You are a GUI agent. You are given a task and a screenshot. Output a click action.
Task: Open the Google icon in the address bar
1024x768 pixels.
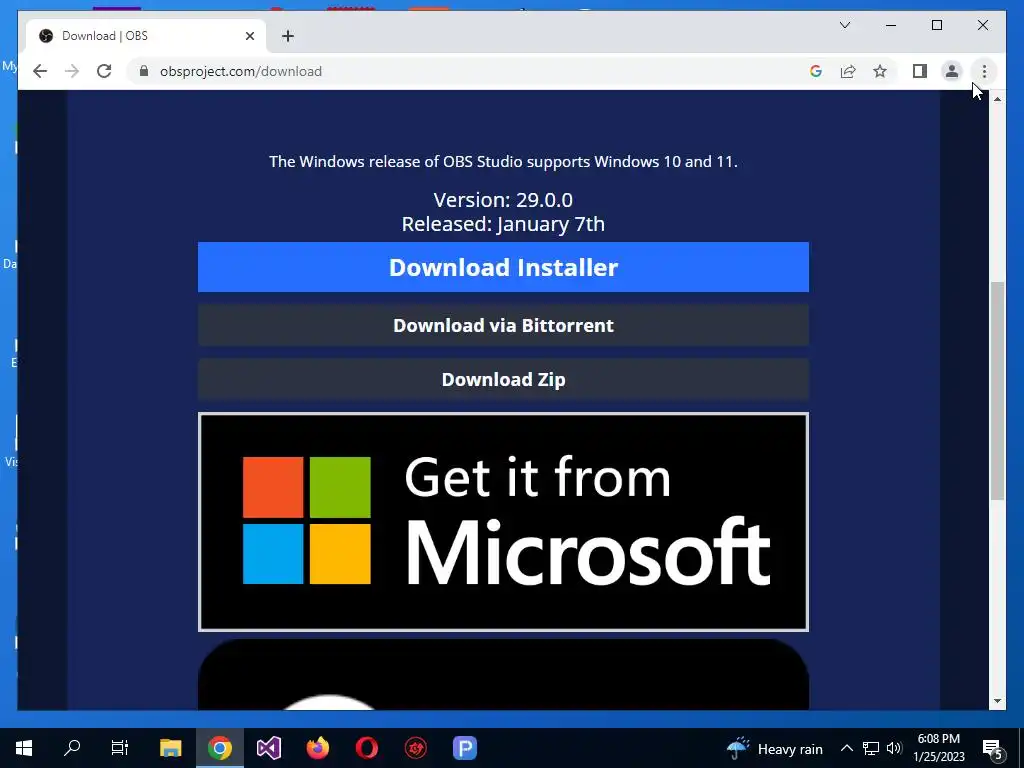point(816,71)
